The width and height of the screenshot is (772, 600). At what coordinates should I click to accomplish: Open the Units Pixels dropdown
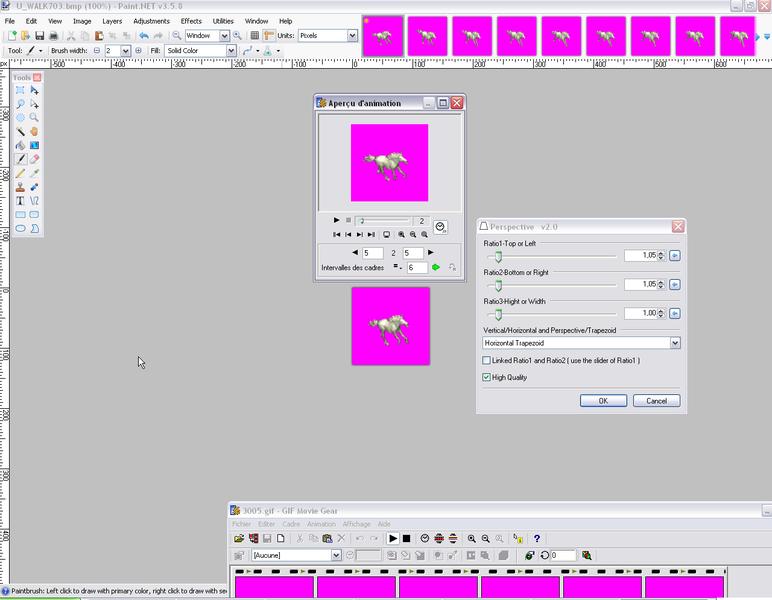352,35
